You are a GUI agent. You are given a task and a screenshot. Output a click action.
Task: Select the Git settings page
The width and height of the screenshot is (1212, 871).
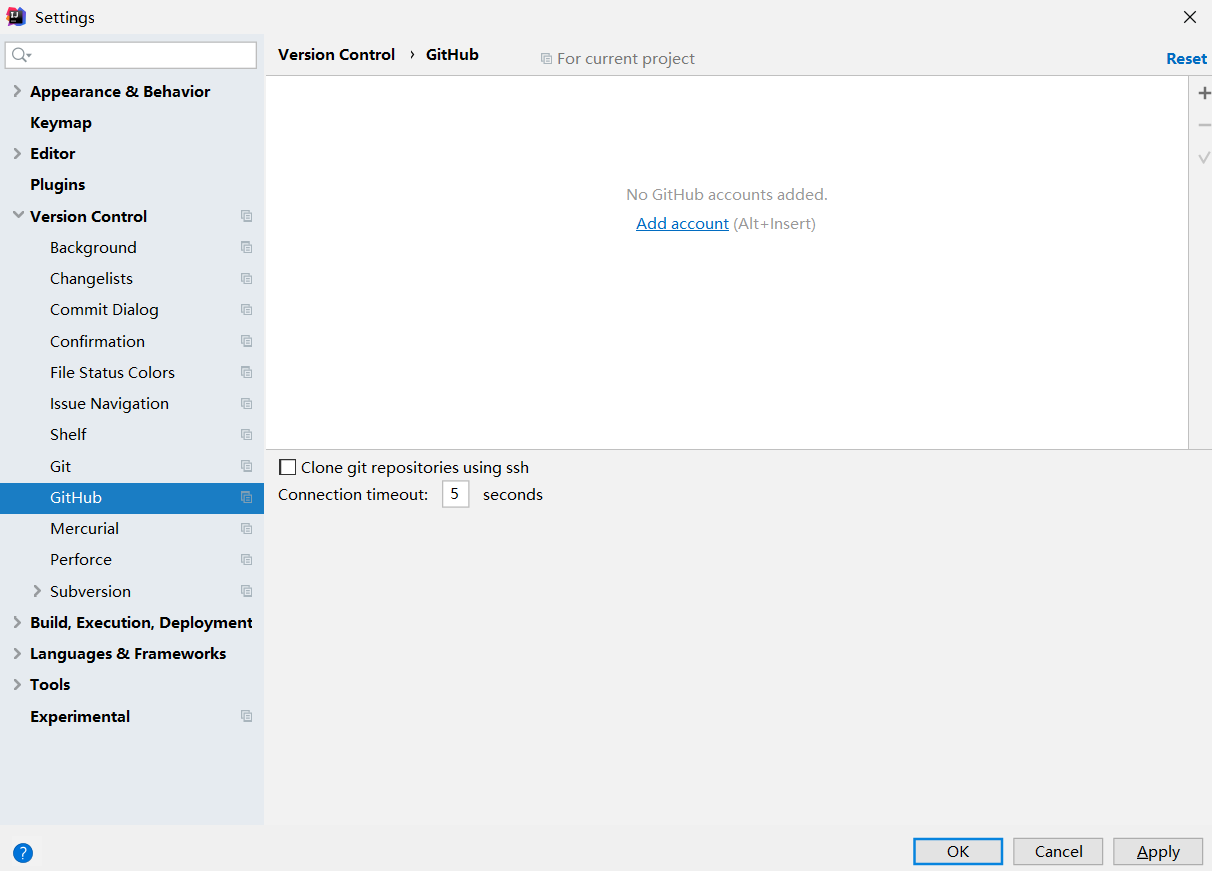61,466
